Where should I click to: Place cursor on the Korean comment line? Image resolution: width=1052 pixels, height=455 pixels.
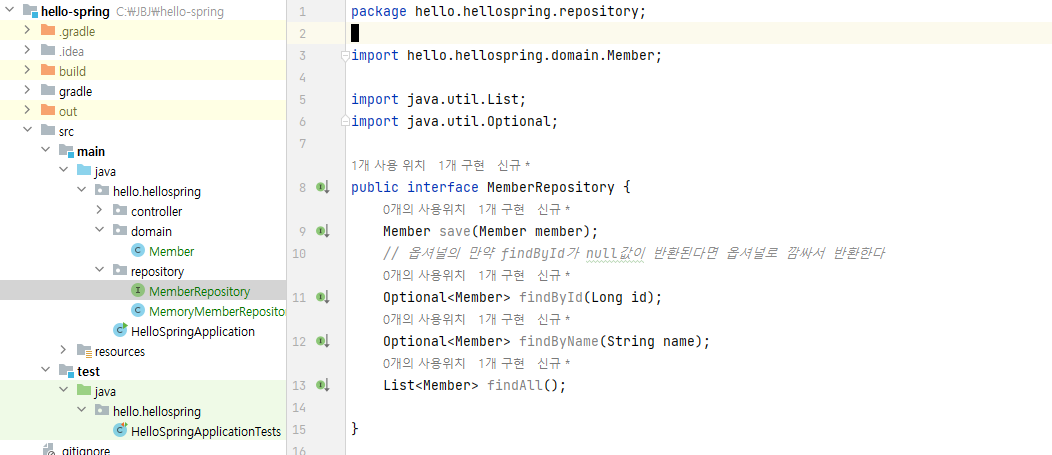635,254
